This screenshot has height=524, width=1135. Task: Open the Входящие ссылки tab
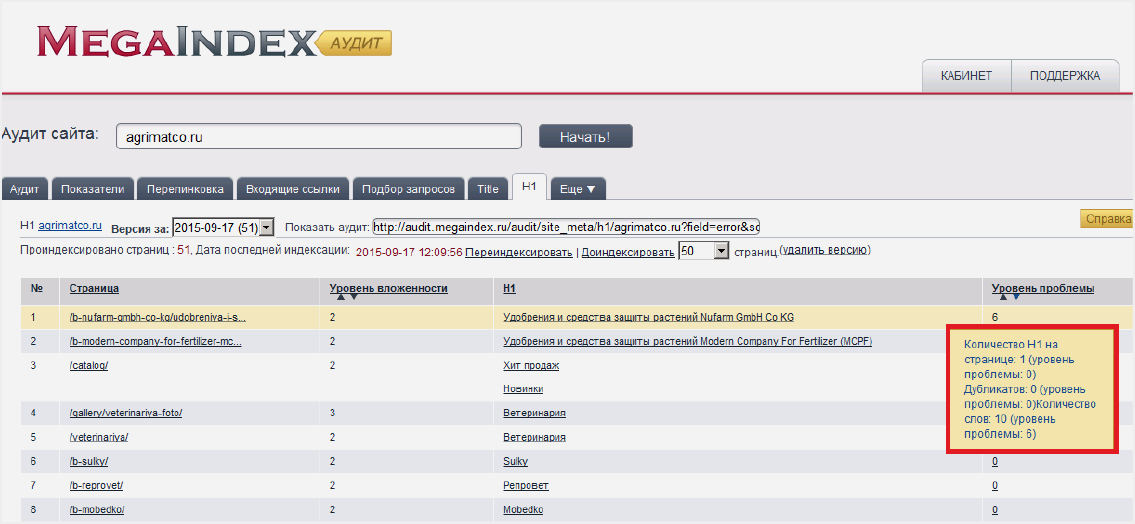point(293,189)
